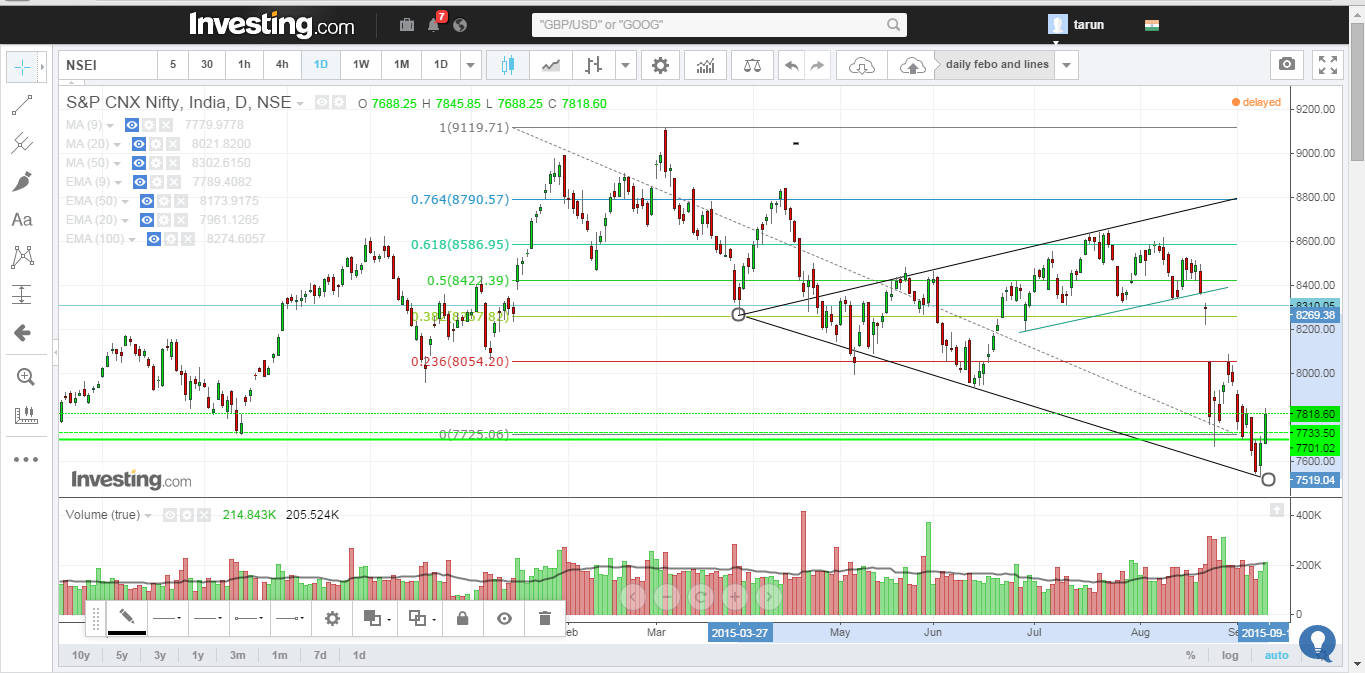The width and height of the screenshot is (1365, 673).
Task: Toggle auto scale button
Action: click(x=1276, y=655)
